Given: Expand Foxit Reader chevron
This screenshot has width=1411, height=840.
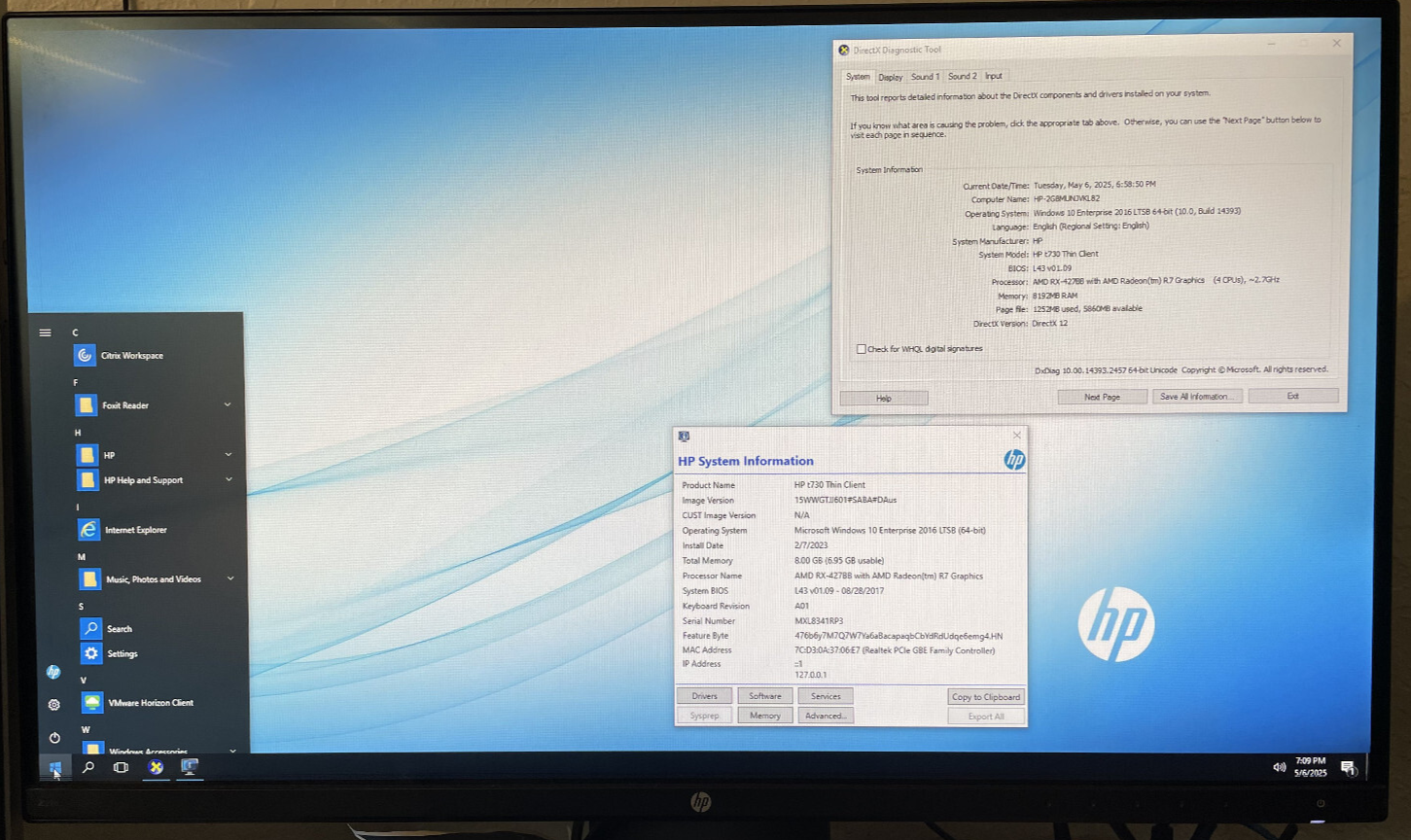Looking at the screenshot, I should [228, 404].
